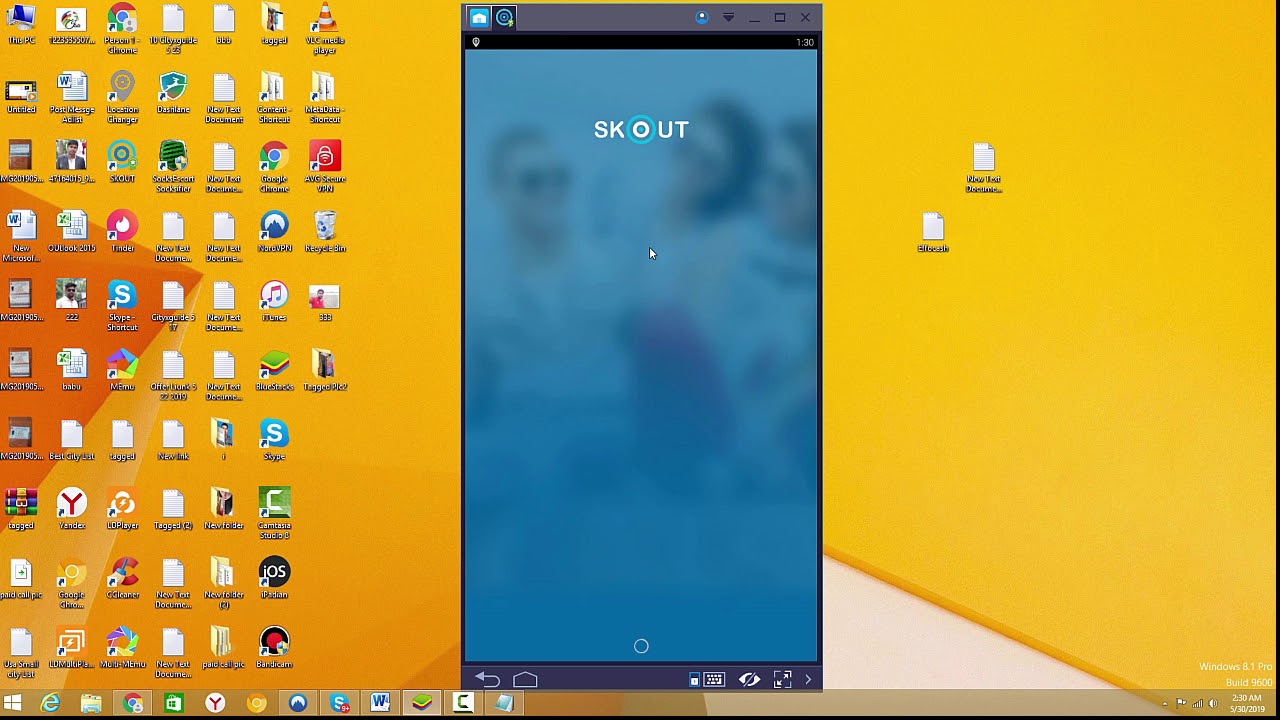Select the CCleaner desktop shortcut

pos(122,578)
